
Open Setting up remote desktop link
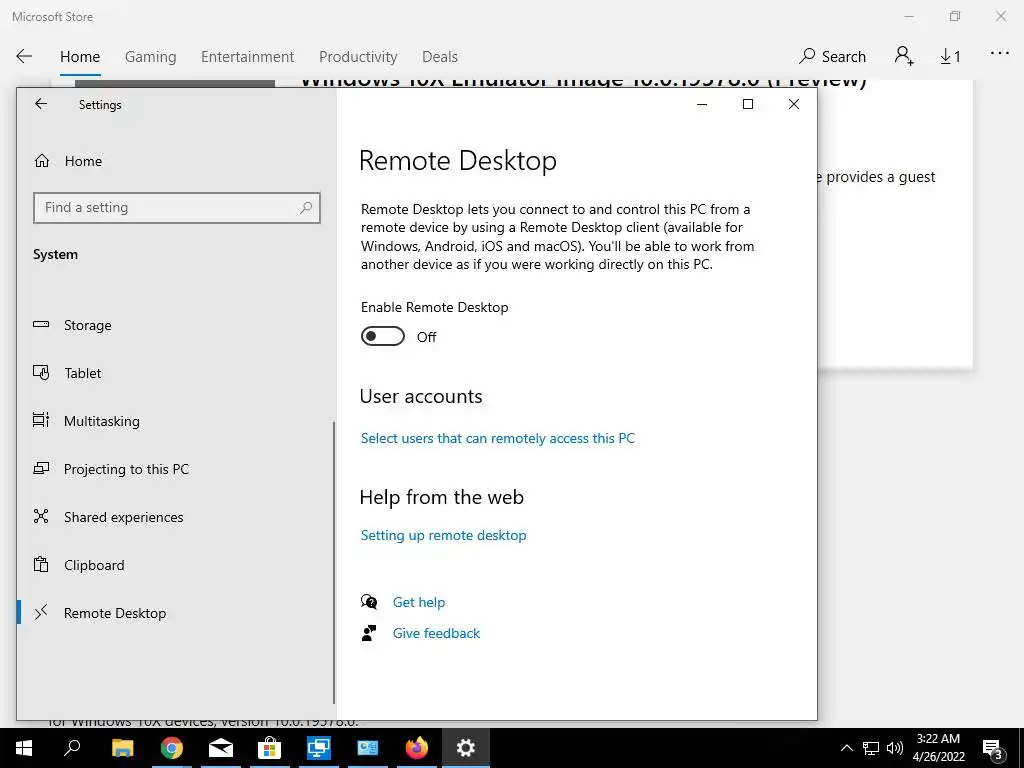(443, 535)
